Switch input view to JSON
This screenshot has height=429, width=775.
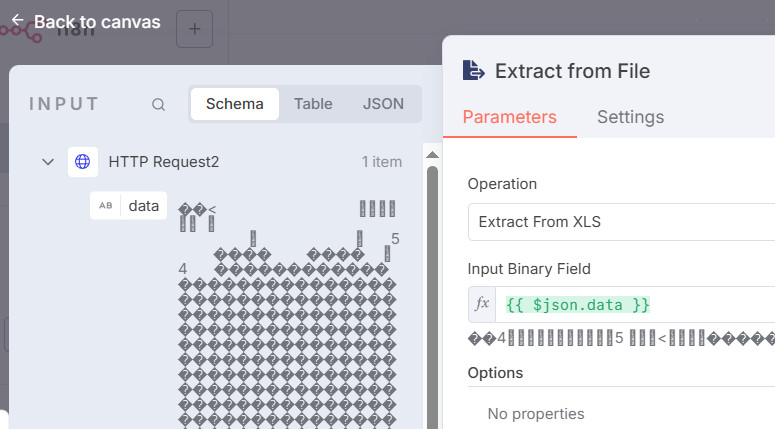[383, 104]
